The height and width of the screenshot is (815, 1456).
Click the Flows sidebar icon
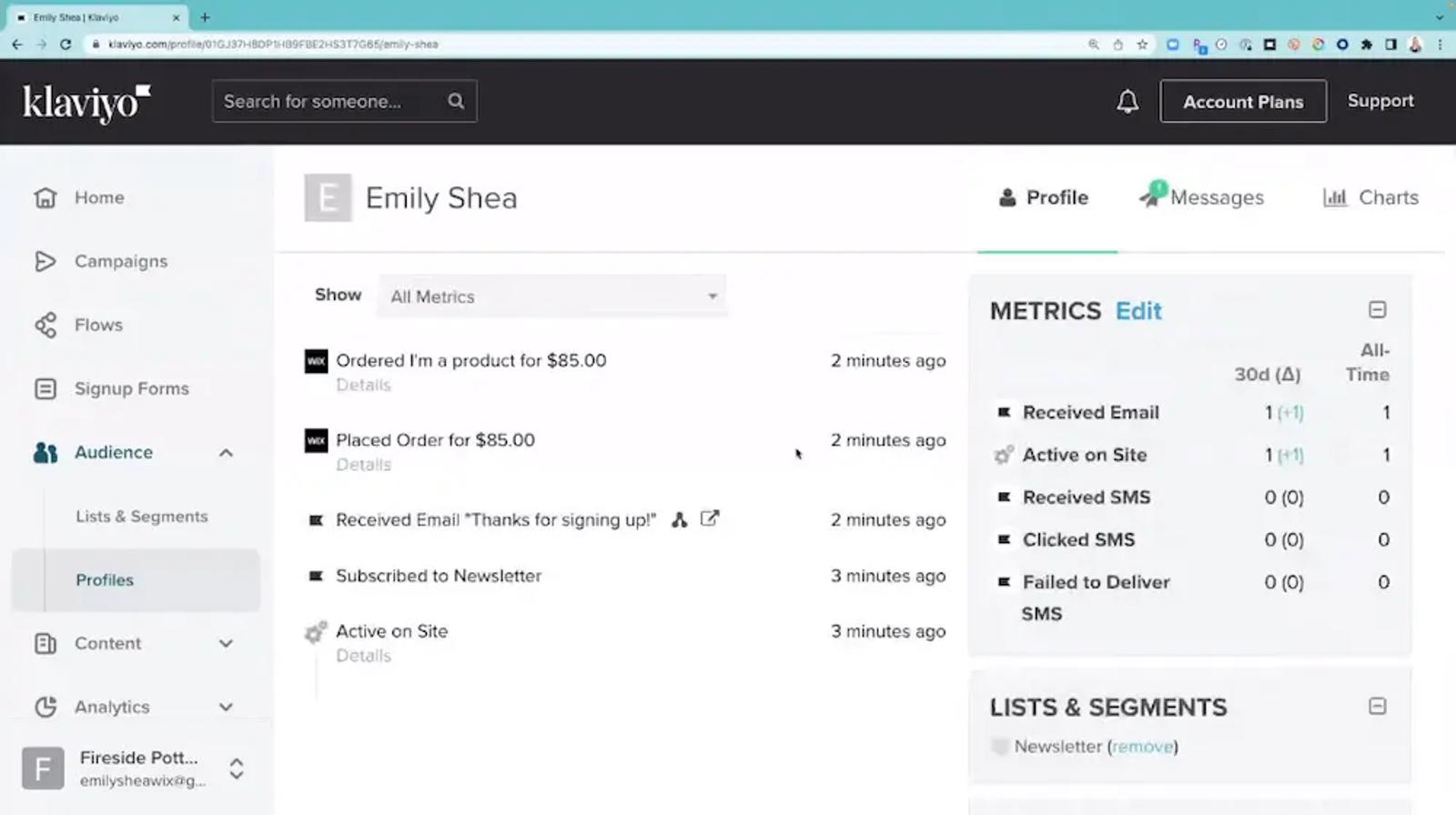(45, 325)
